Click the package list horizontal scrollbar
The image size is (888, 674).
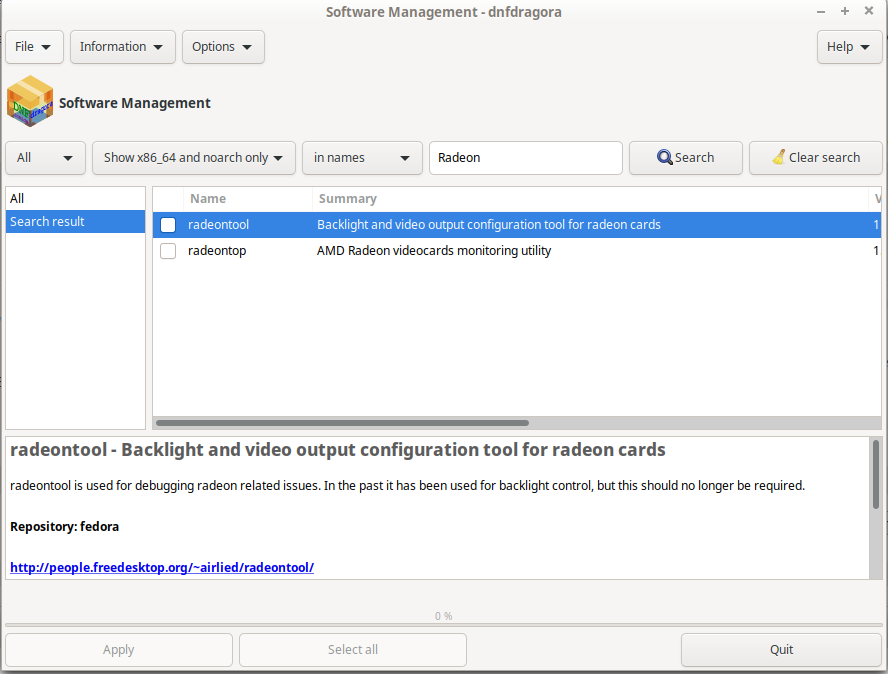pos(342,423)
